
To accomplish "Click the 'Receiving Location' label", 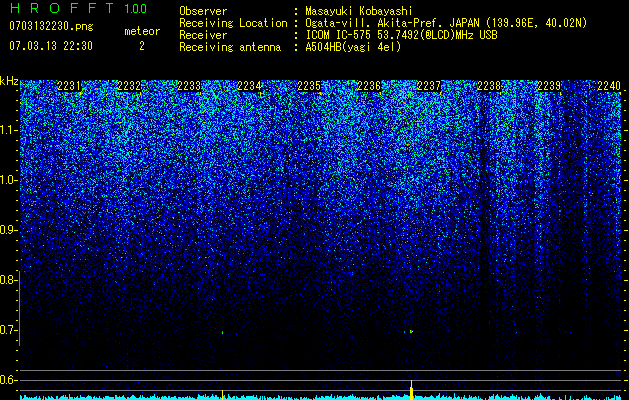I will click(x=233, y=23).
